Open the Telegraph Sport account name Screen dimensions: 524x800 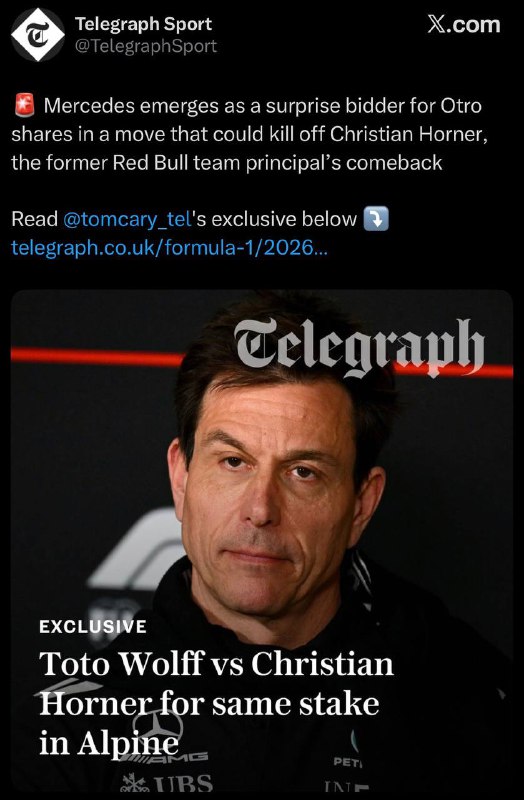click(143, 23)
